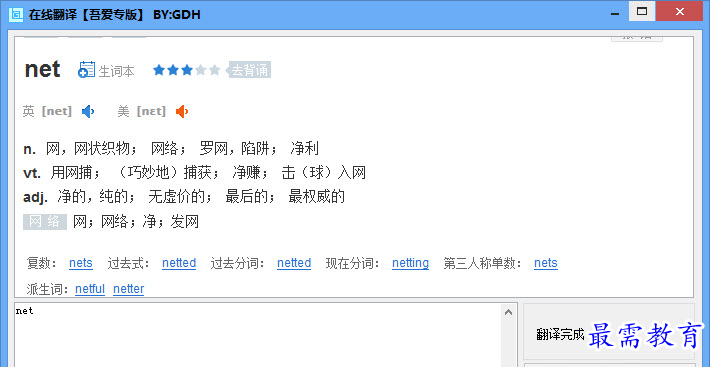The width and height of the screenshot is (710, 367).
Task: Click the noun definition line starting n.
Action: [x=171, y=148]
